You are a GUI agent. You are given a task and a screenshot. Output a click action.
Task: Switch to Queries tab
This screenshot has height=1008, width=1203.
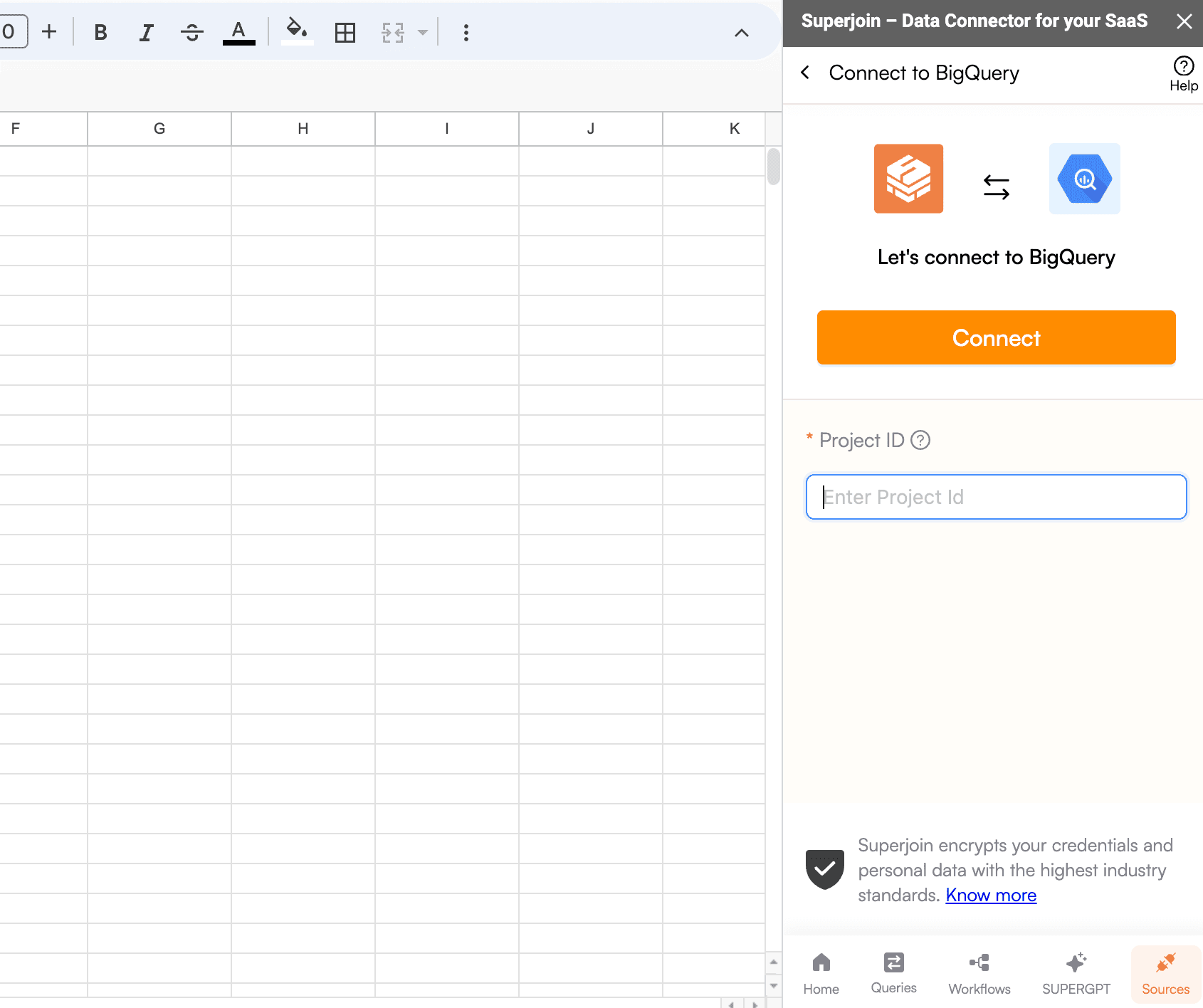click(x=893, y=974)
